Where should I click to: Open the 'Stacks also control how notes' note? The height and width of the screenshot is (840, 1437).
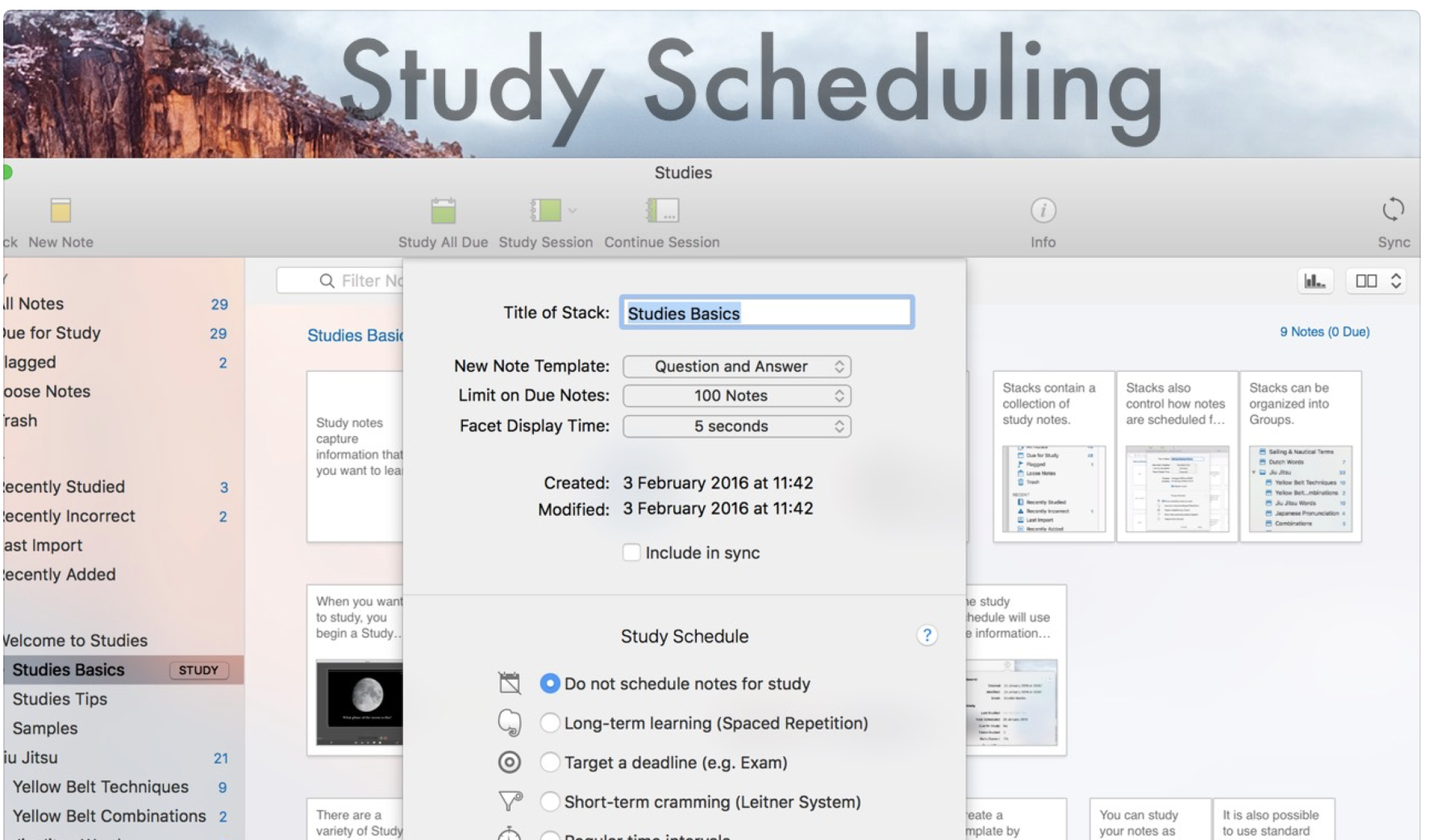[1177, 456]
